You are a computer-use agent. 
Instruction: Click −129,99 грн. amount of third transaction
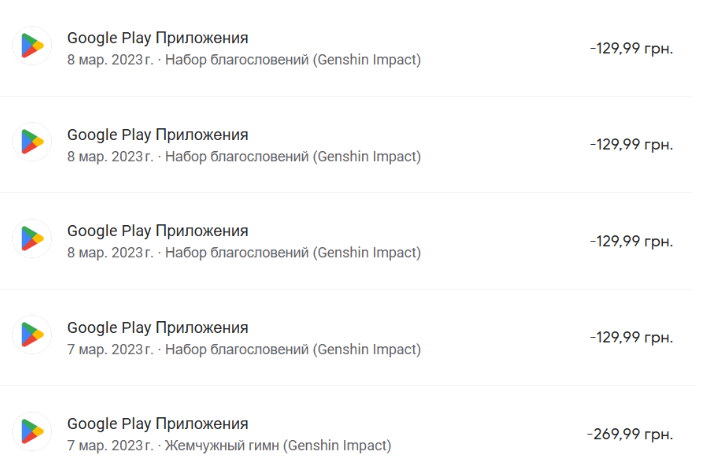631,241
